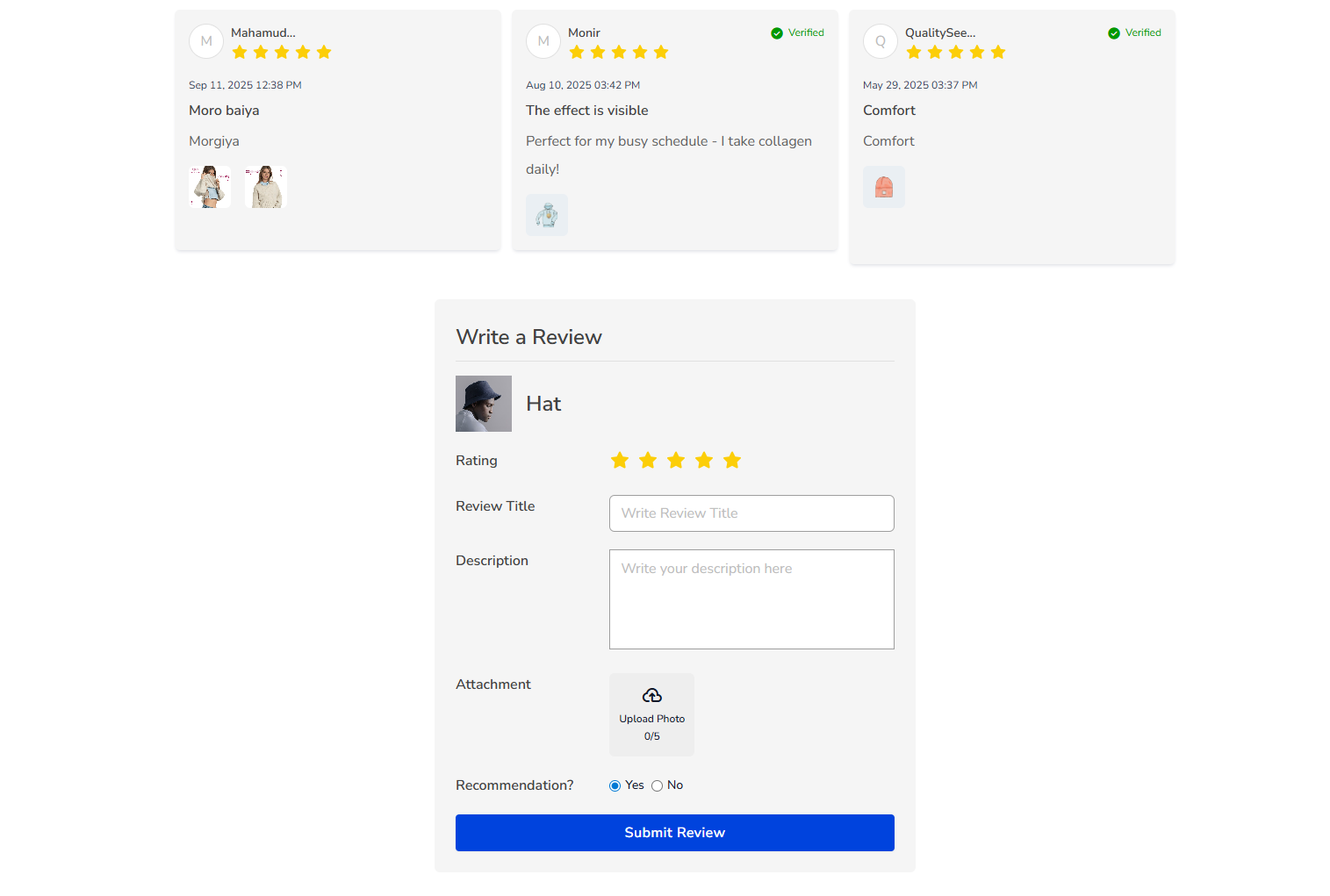The height and width of the screenshot is (896, 1330).
Task: Set rating to one star
Action: (620, 461)
